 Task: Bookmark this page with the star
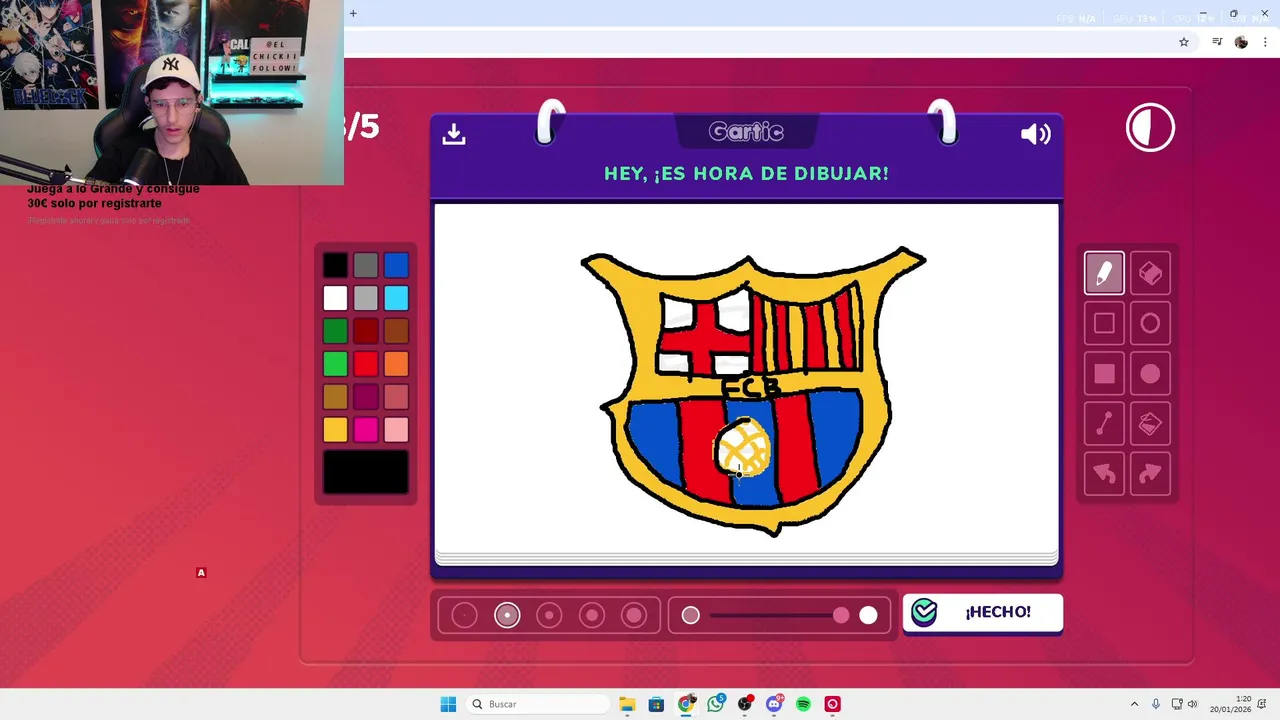[1184, 42]
